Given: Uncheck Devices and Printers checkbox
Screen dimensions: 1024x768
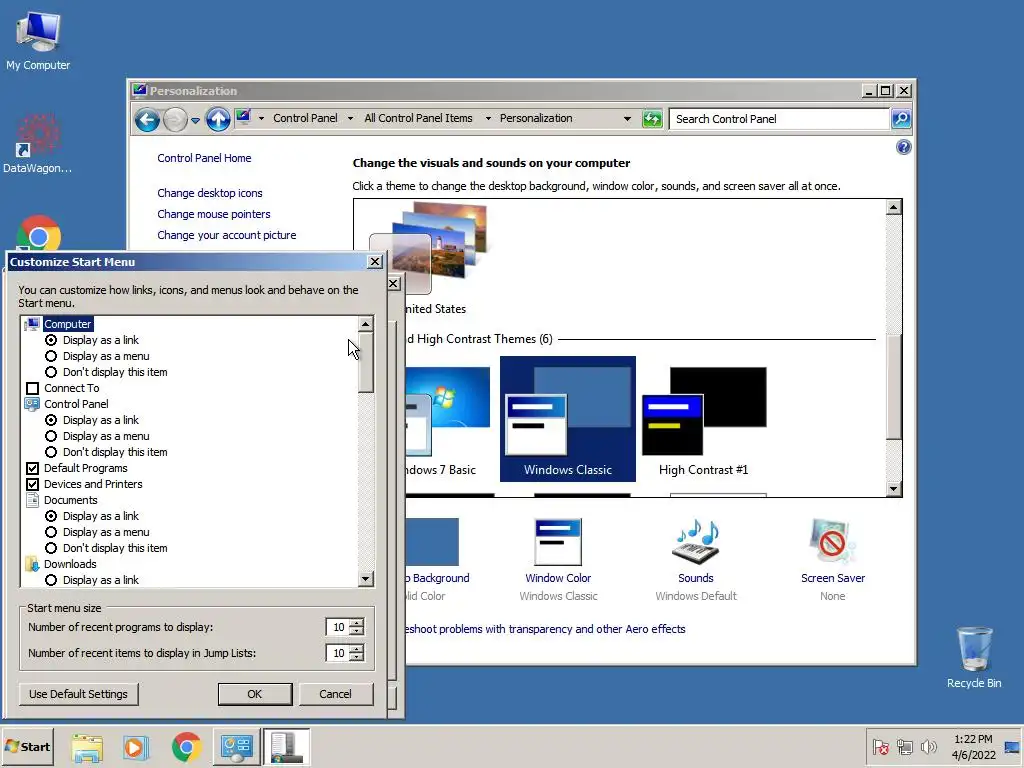Looking at the screenshot, I should pos(32,484).
